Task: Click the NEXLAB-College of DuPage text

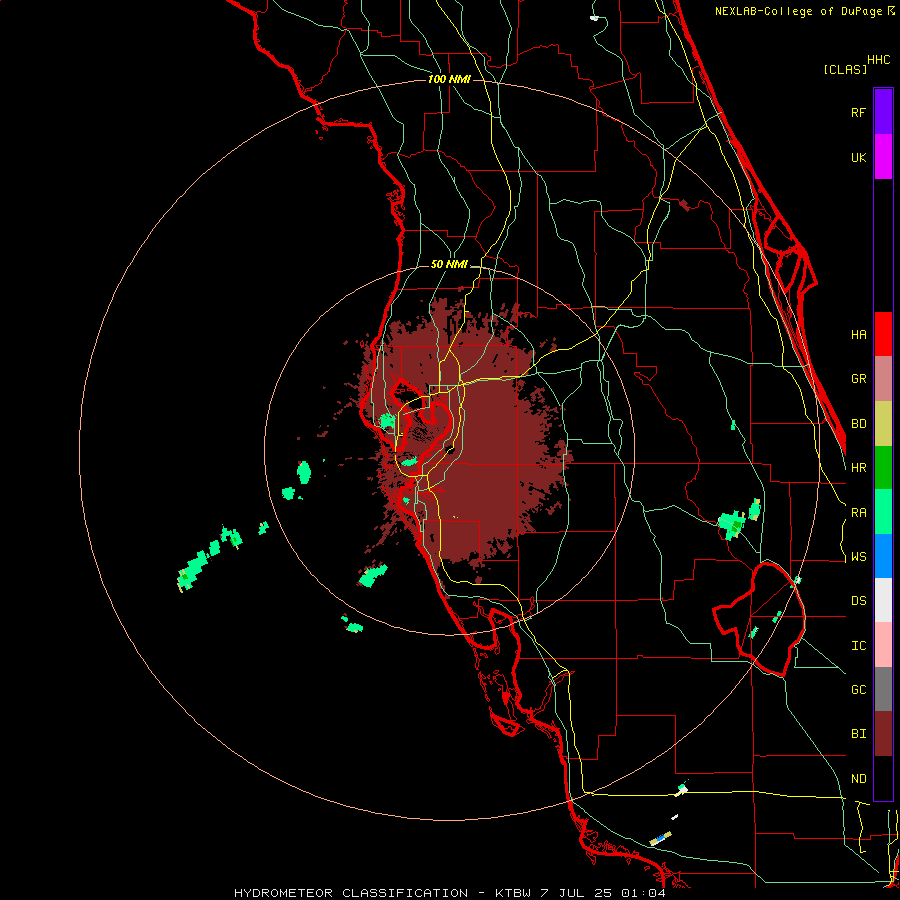Action: 799,11
